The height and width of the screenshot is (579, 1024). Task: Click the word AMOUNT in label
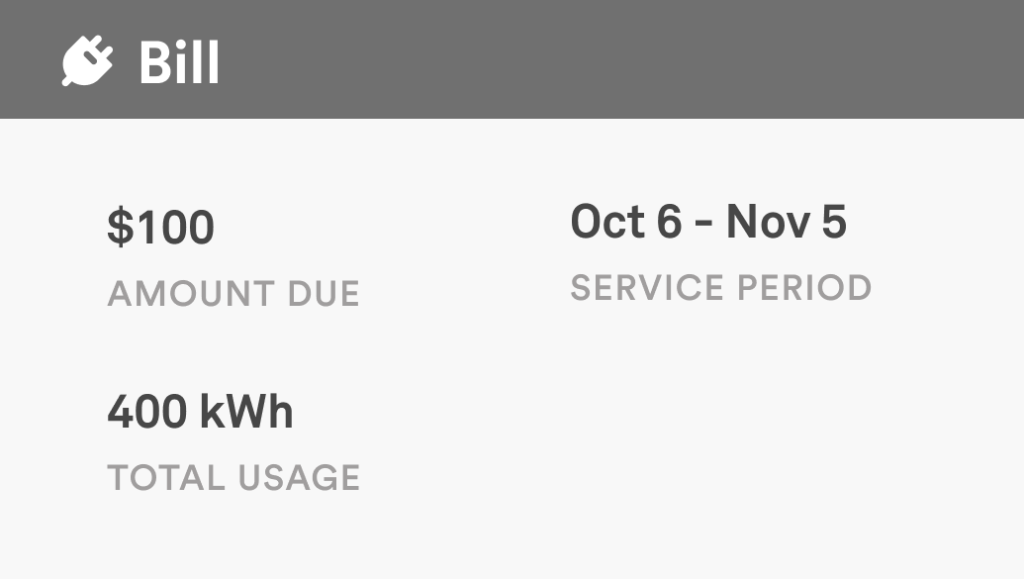tap(191, 294)
